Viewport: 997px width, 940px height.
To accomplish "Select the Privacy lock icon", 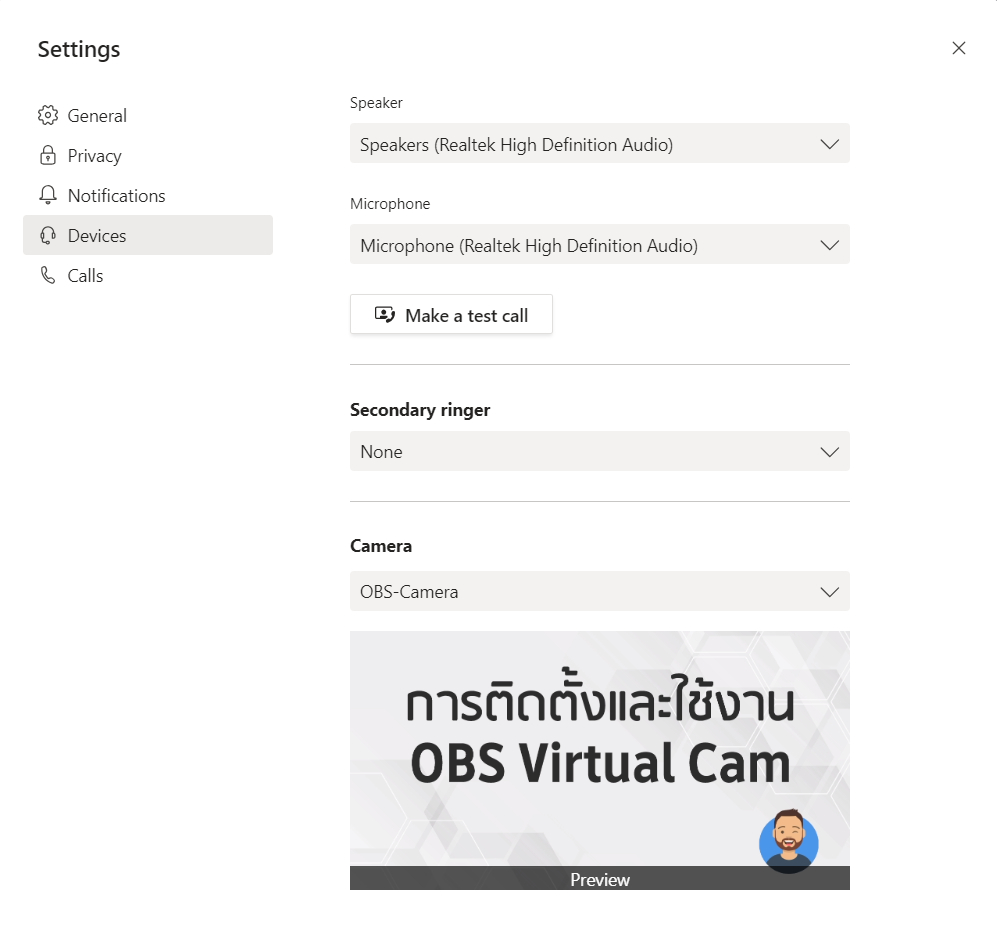I will [x=47, y=155].
